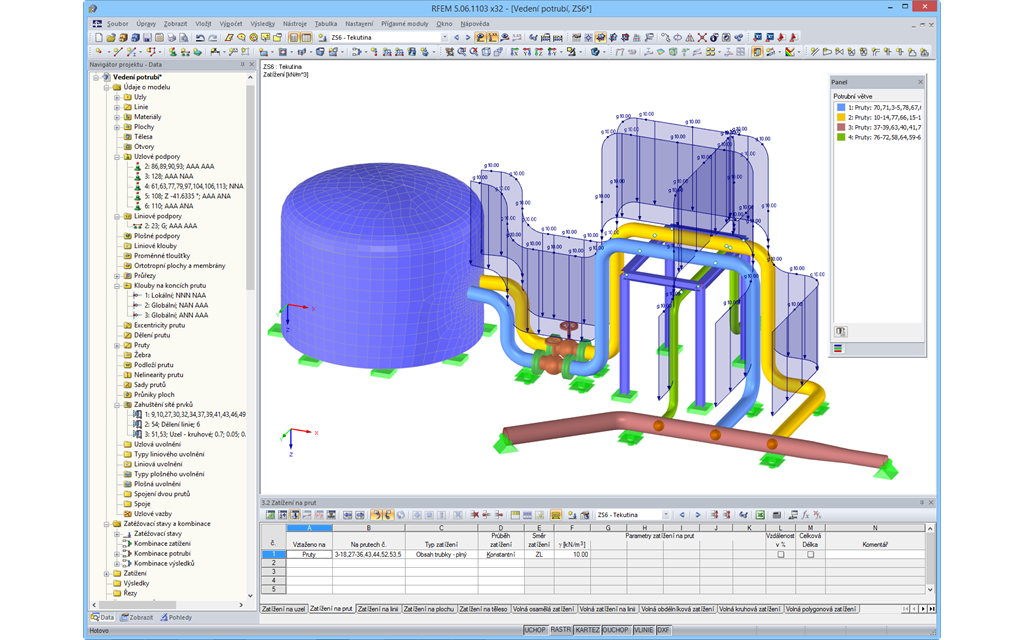This screenshot has height=640, width=1024.
Task: Toggle the highlighted navigator panel display button
Action: coord(295,37)
